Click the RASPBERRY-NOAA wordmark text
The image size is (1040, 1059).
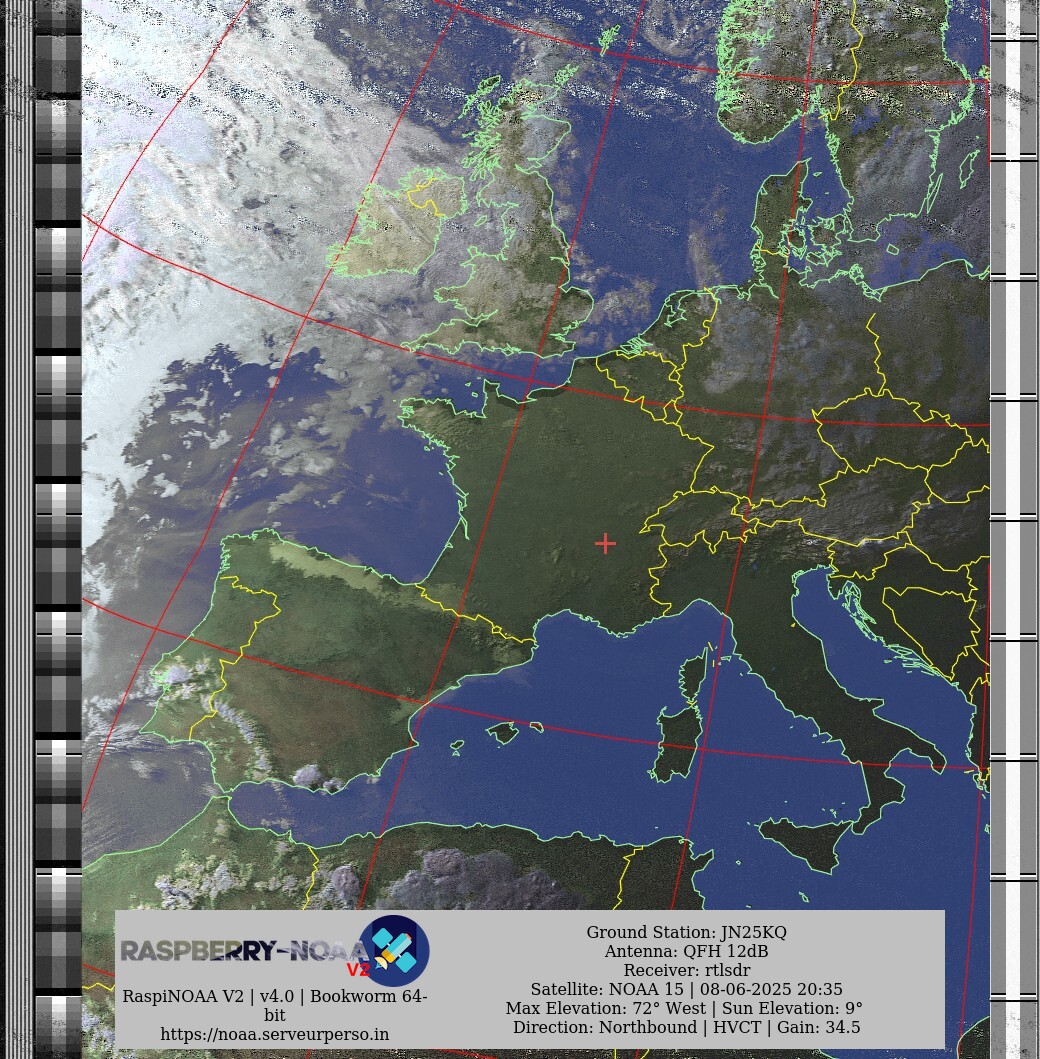[245, 951]
